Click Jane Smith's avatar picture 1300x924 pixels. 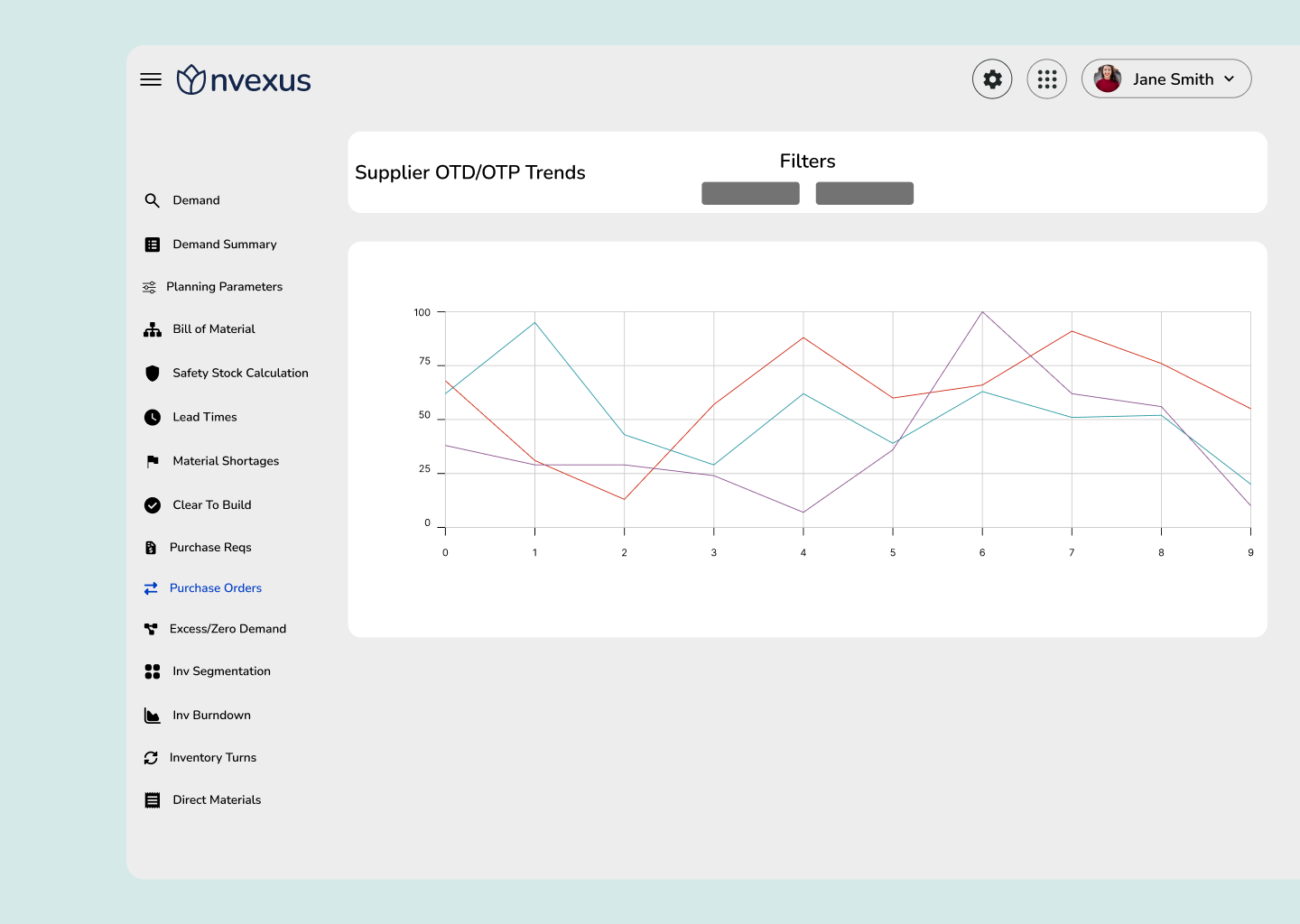[1108, 79]
